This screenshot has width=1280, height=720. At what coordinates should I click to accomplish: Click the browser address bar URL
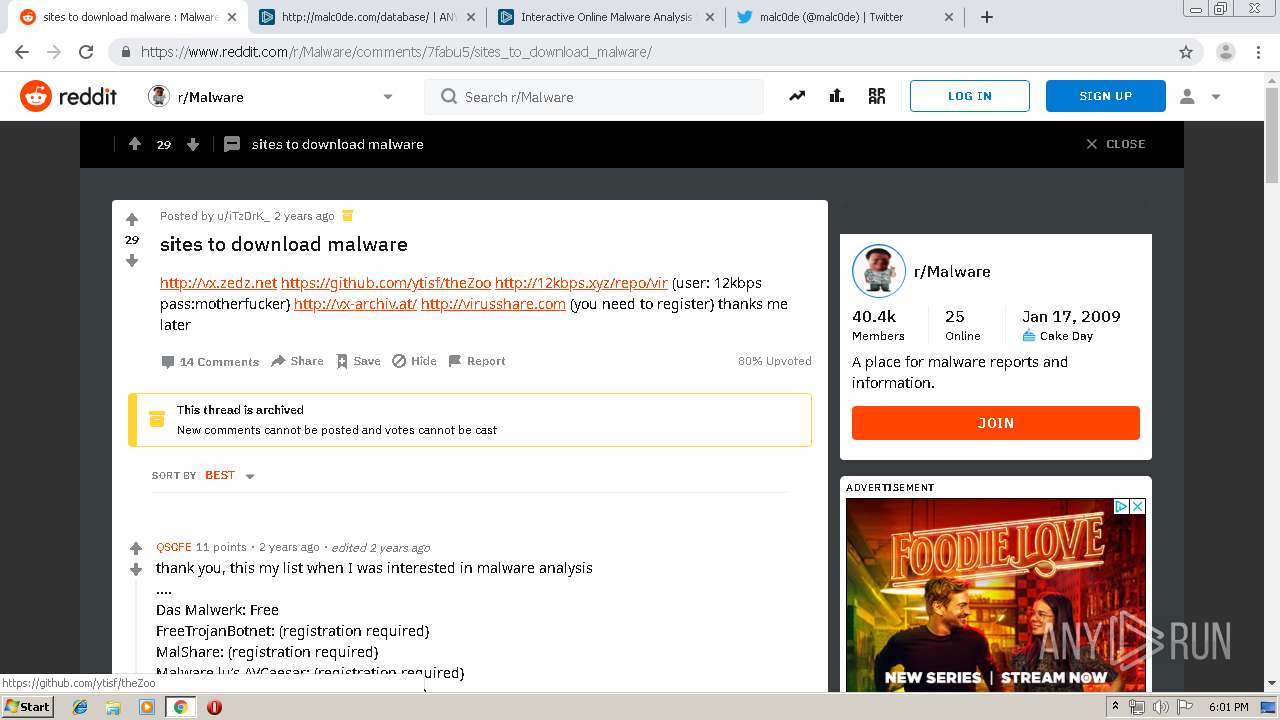pyautogui.click(x=396, y=52)
